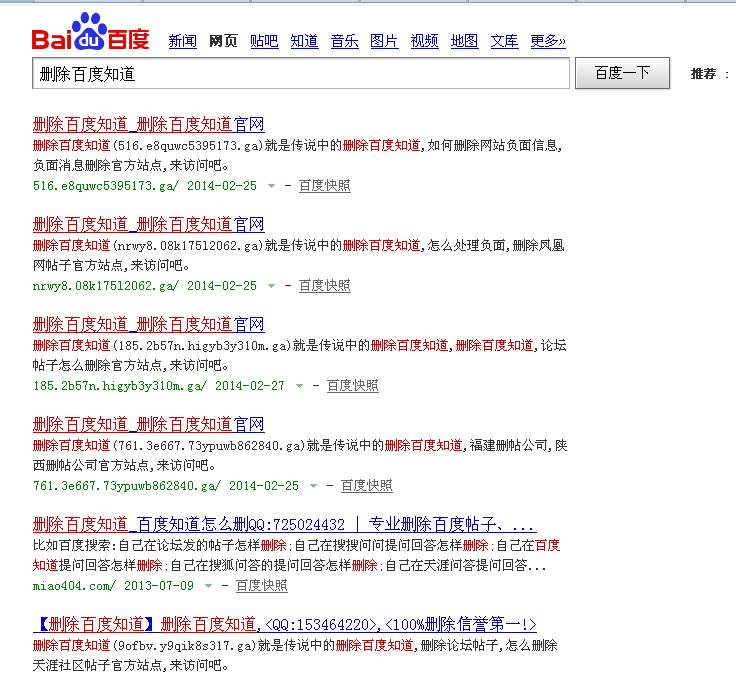Viewport: 736px width, 676px height.
Task: Click the 百度一下 search button
Action: pos(622,73)
